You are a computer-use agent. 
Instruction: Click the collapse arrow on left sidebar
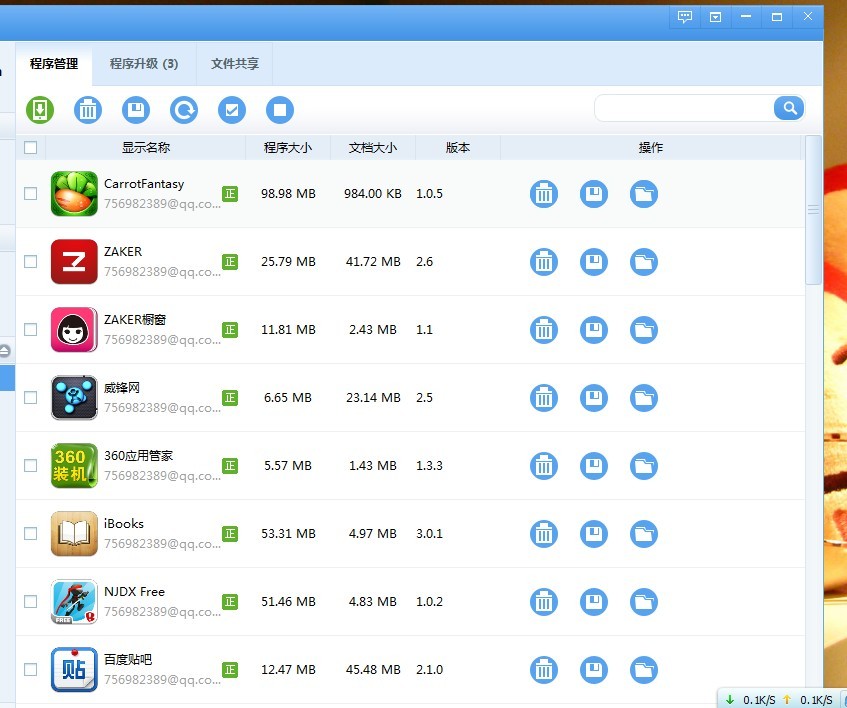(5, 352)
